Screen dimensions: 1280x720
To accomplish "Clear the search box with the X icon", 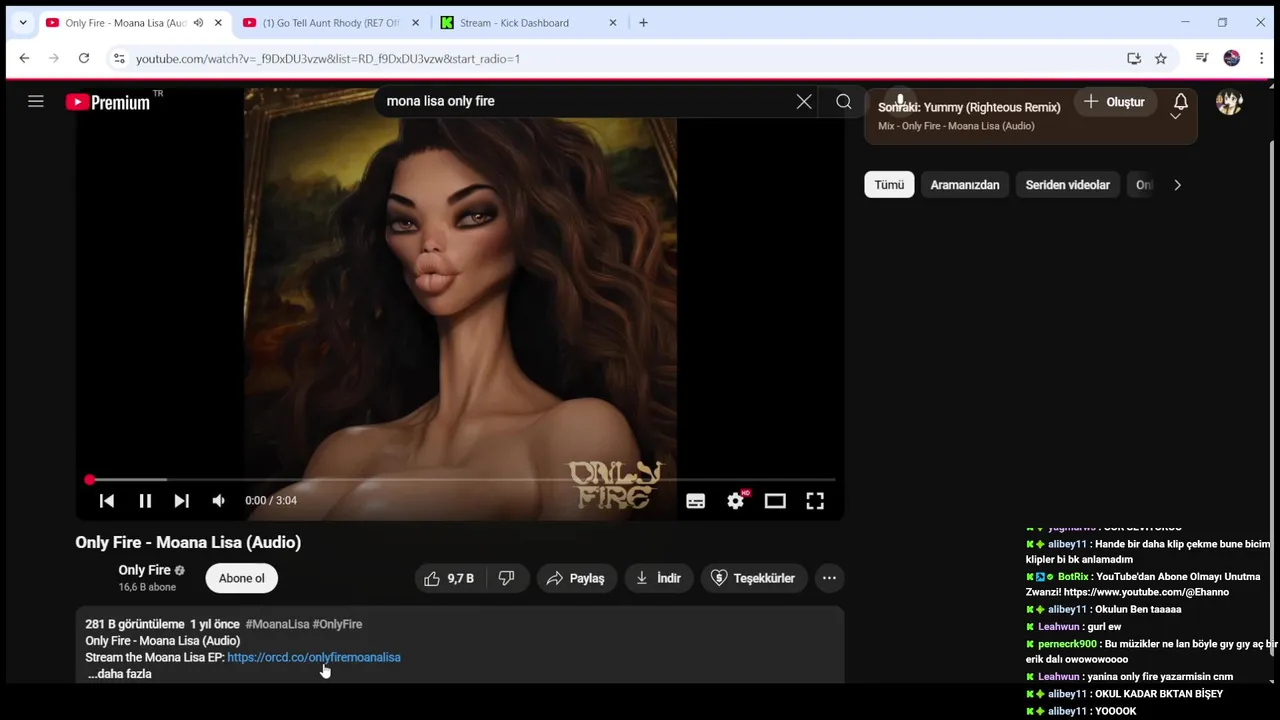I will [x=804, y=101].
